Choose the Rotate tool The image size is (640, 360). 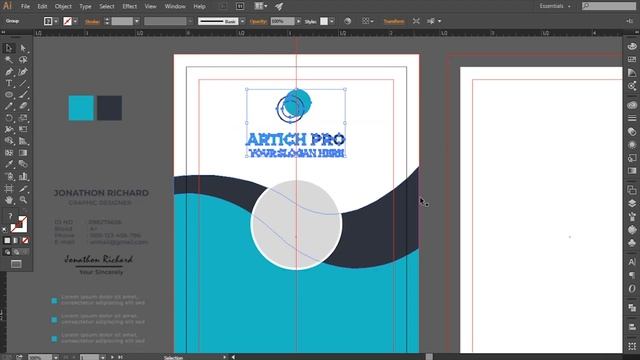click(x=9, y=118)
